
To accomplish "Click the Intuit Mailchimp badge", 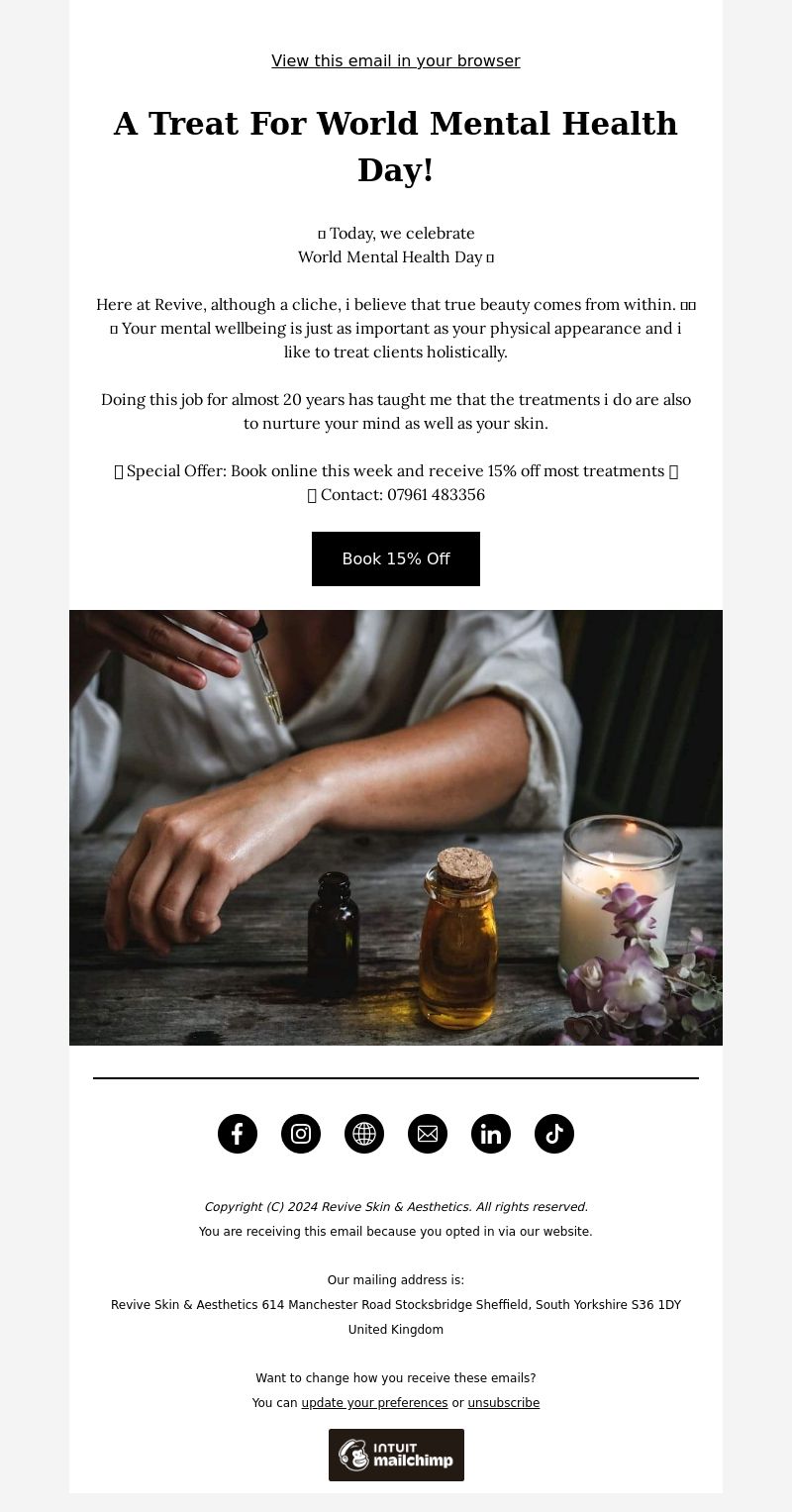I will pyautogui.click(x=396, y=1455).
